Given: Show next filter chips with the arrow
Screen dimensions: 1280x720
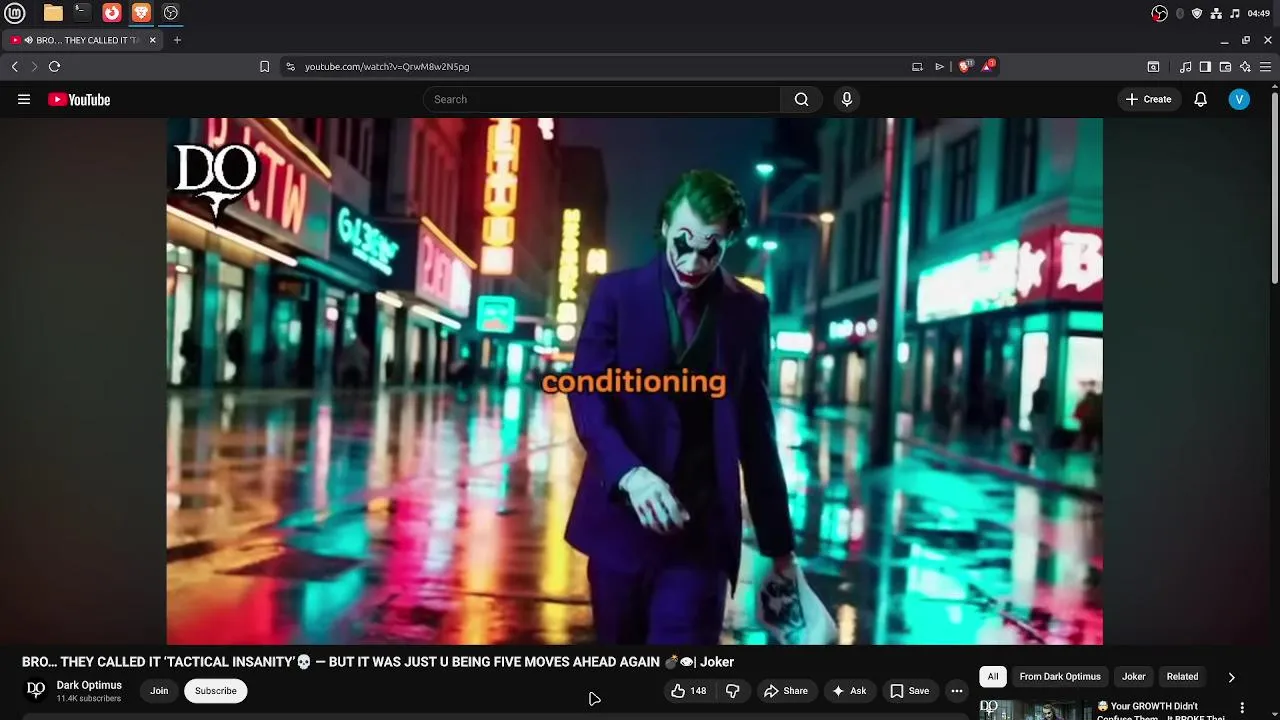Looking at the screenshot, I should click(x=1231, y=677).
